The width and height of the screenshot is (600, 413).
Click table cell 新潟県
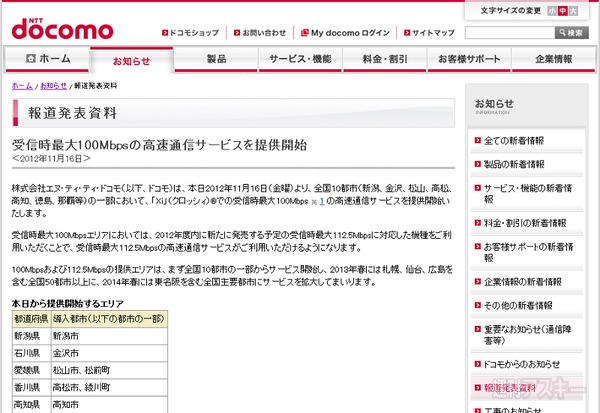pos(31,336)
